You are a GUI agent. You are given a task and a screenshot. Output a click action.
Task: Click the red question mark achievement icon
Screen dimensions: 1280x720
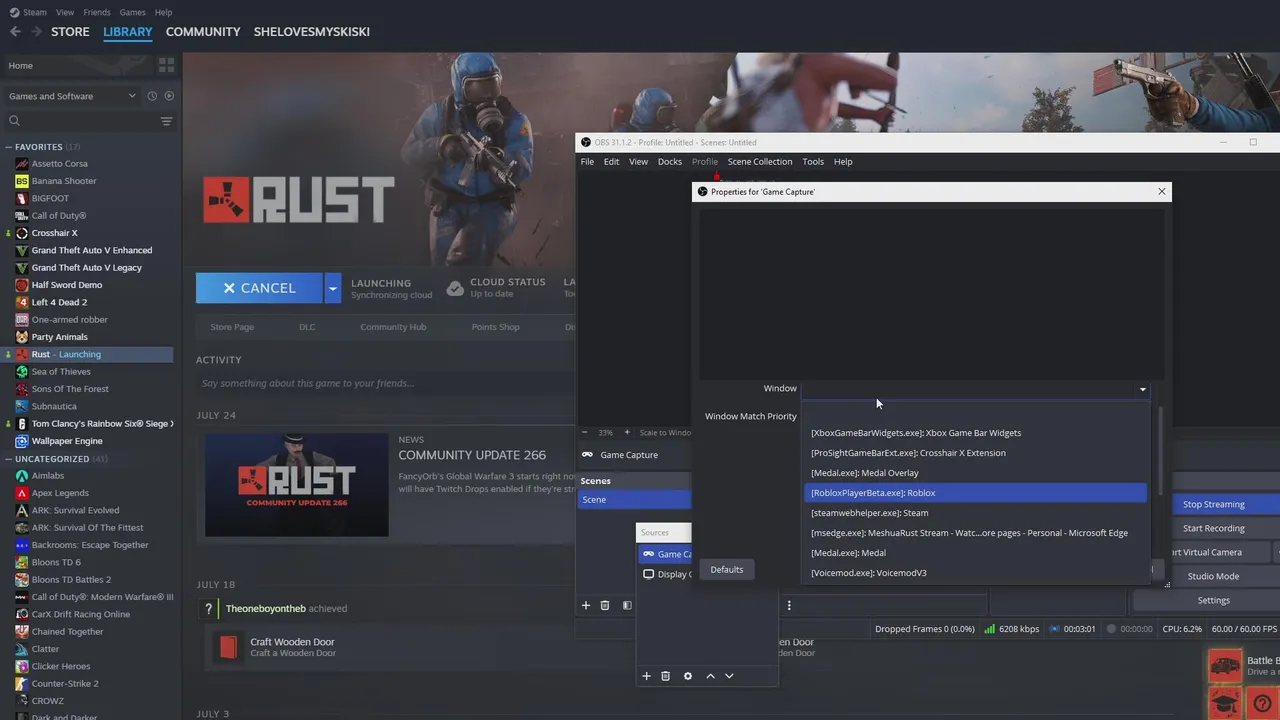[1262, 703]
